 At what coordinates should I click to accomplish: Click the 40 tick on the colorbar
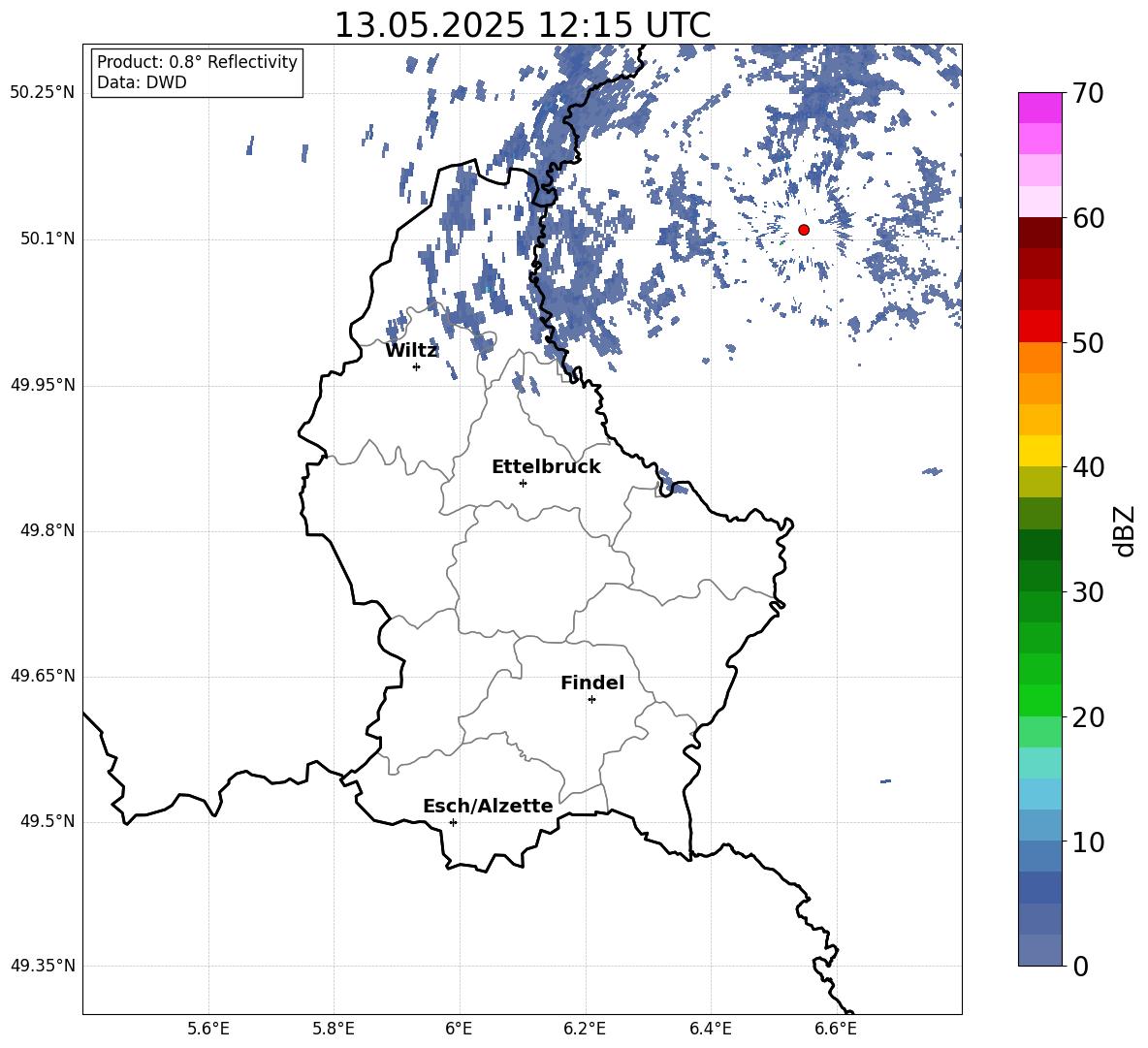(1088, 467)
